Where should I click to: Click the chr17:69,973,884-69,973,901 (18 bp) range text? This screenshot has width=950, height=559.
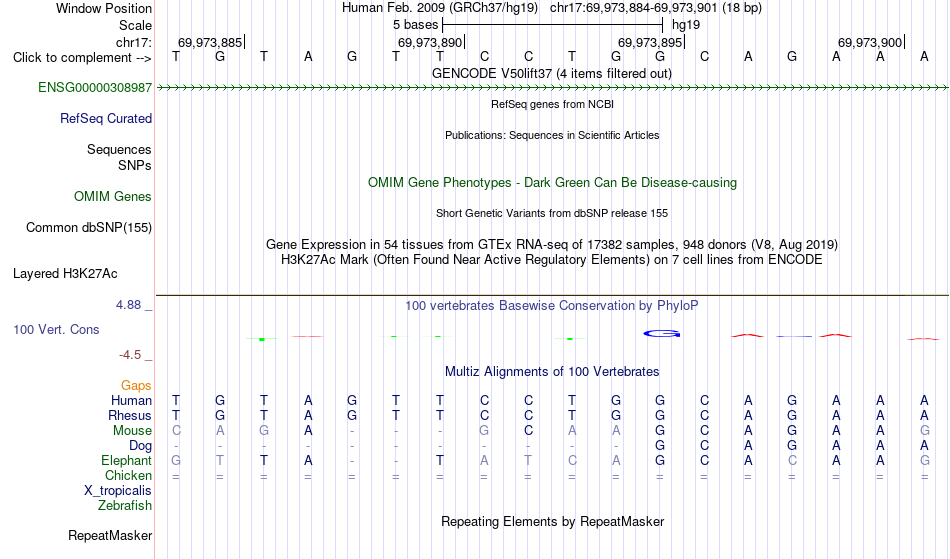pyautogui.click(x=656, y=8)
